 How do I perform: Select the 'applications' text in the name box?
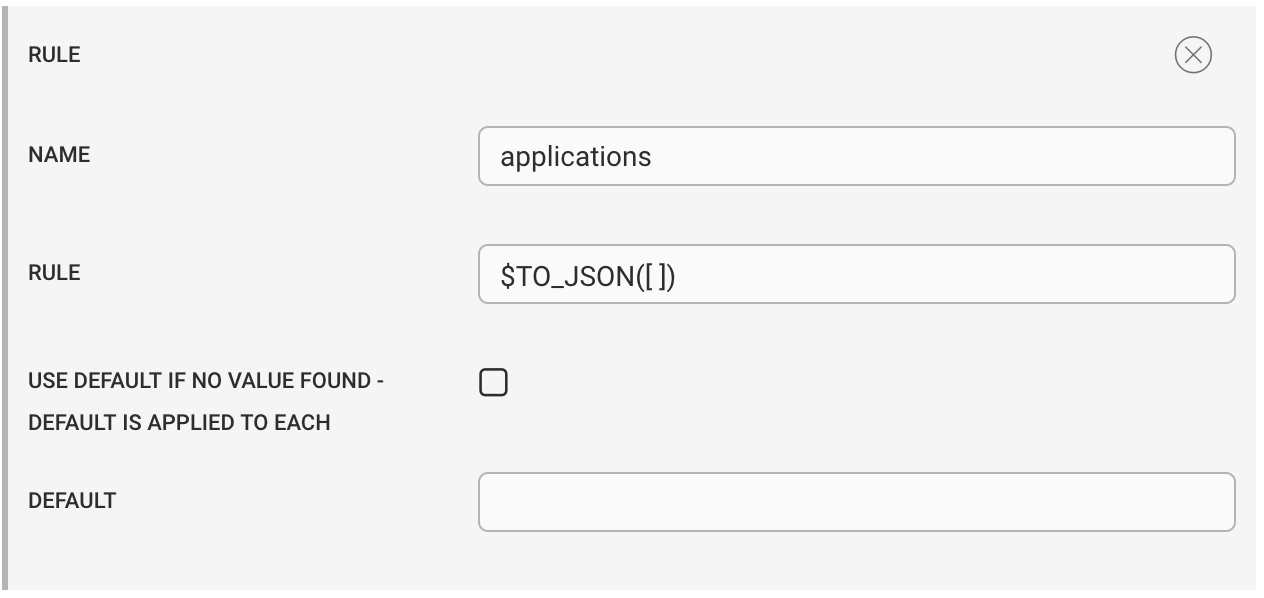[576, 157]
